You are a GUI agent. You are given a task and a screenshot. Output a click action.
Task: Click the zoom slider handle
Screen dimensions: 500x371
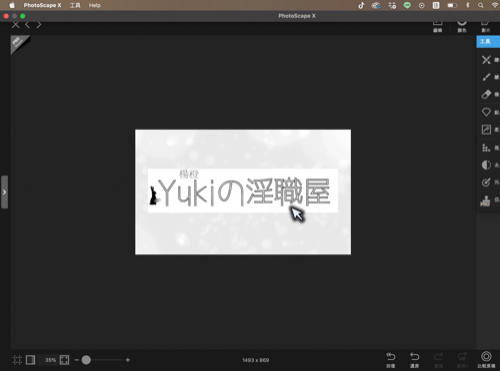pyautogui.click(x=86, y=360)
